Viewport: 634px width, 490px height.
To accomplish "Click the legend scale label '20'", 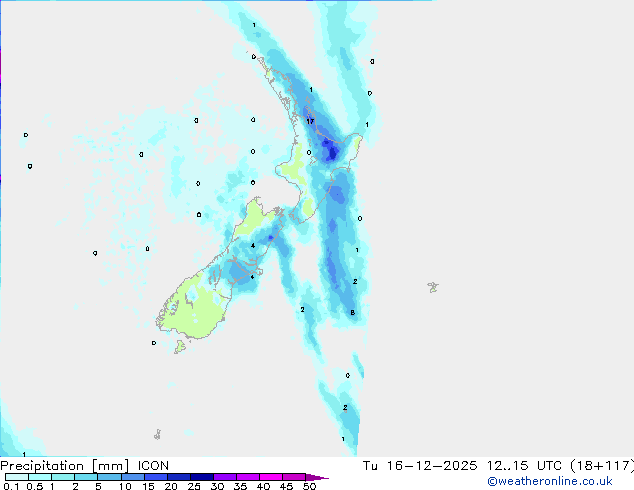I will tap(171, 486).
